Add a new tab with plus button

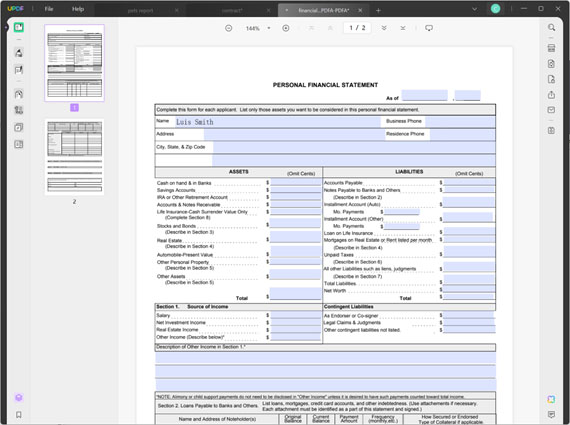[378, 11]
